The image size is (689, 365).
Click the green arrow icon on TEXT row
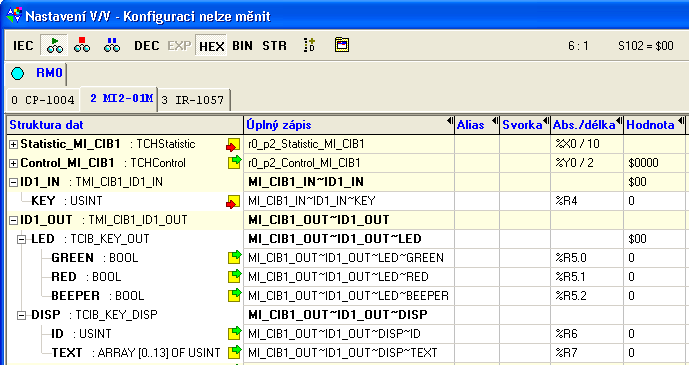(x=234, y=352)
